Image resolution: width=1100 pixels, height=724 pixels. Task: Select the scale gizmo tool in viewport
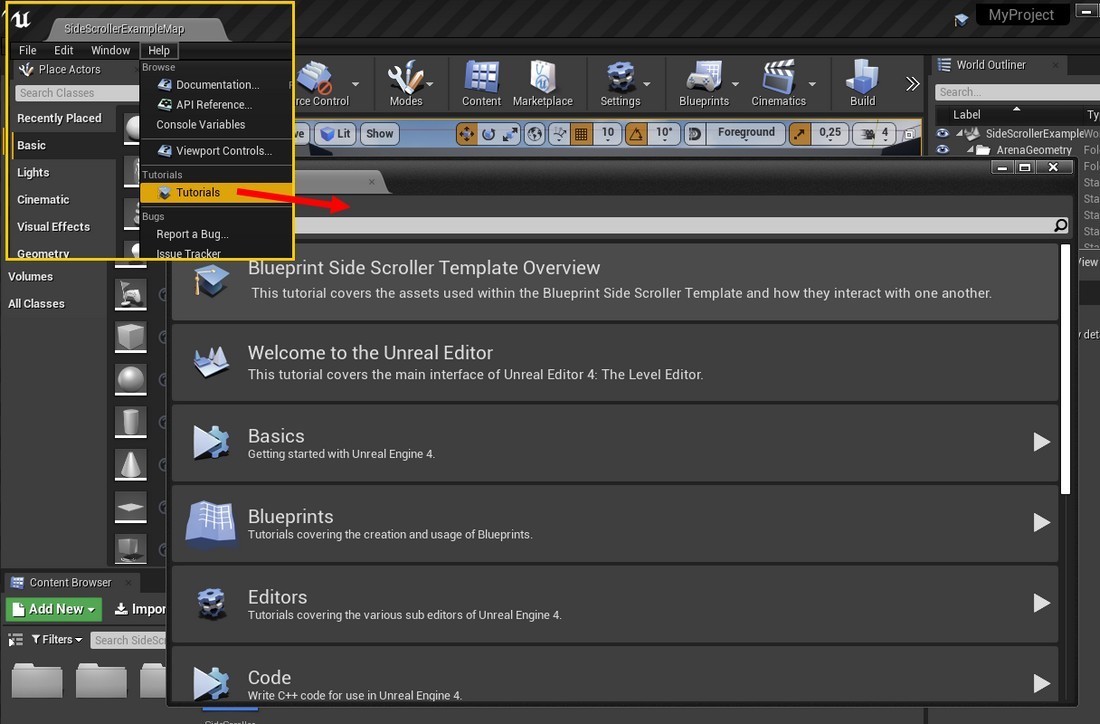(510, 133)
